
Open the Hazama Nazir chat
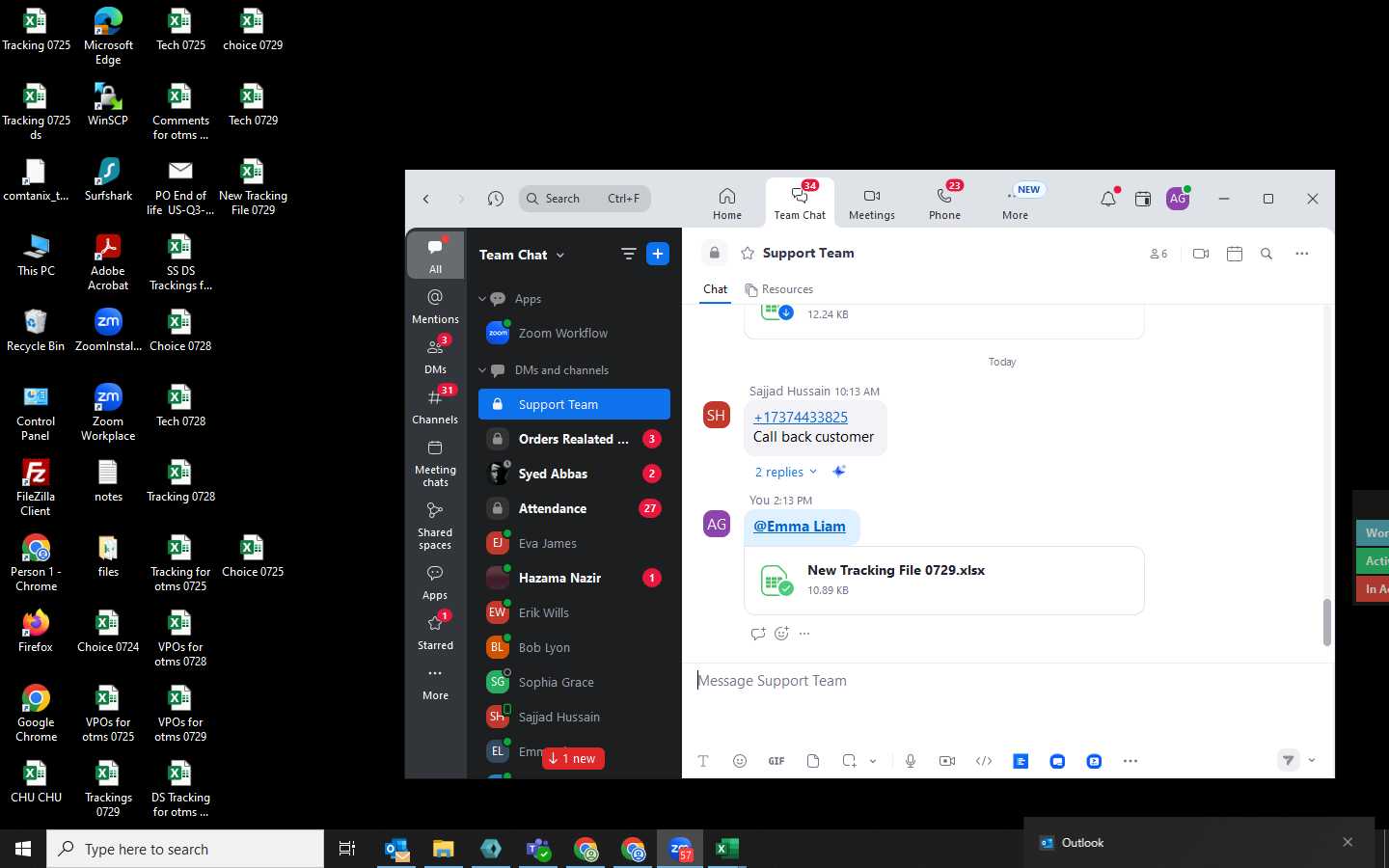[x=574, y=578]
